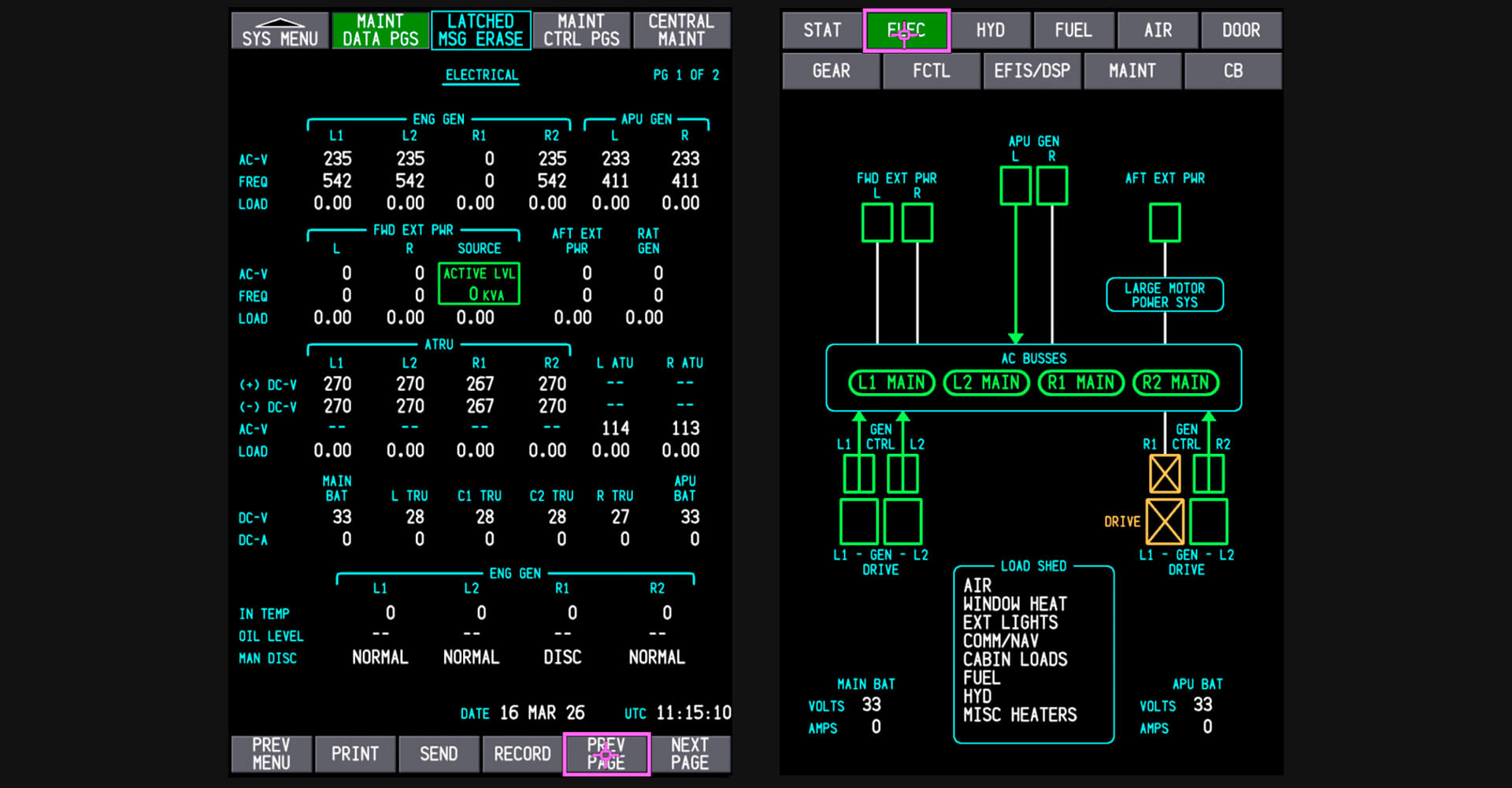The height and width of the screenshot is (788, 1512).
Task: Click the LARGE MOTOR POWER SYS symbol
Action: point(1165,295)
